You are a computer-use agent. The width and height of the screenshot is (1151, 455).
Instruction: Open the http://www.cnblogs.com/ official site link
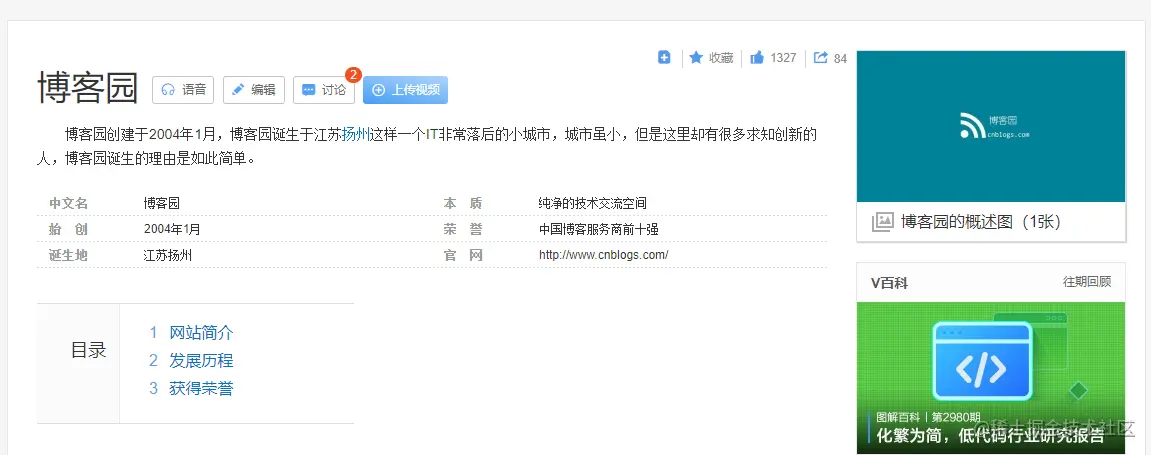603,255
